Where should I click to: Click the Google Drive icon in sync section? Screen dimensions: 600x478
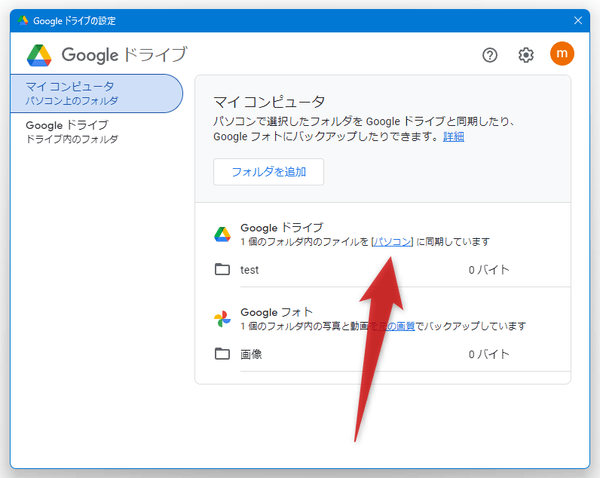pos(222,234)
